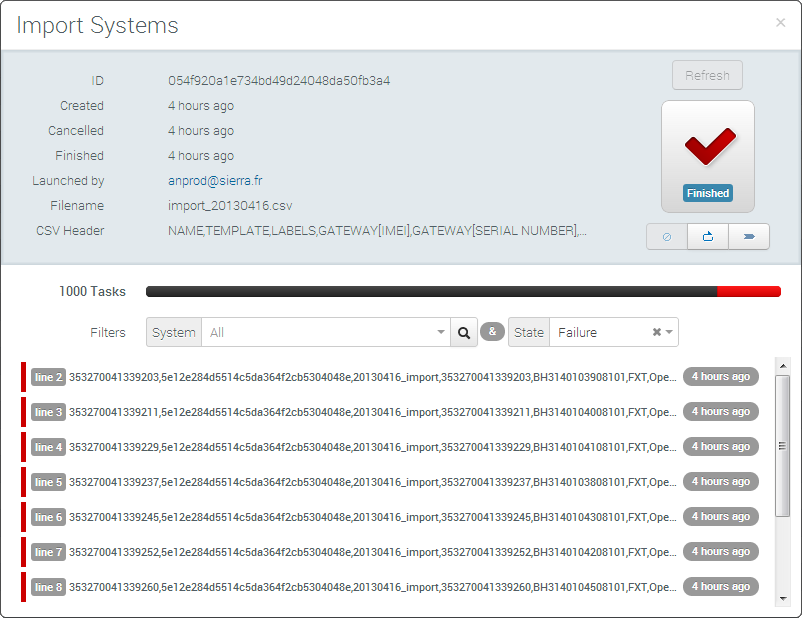Screen dimensions: 802x618
Task: Select the line 2 task row
Action: click(372, 377)
